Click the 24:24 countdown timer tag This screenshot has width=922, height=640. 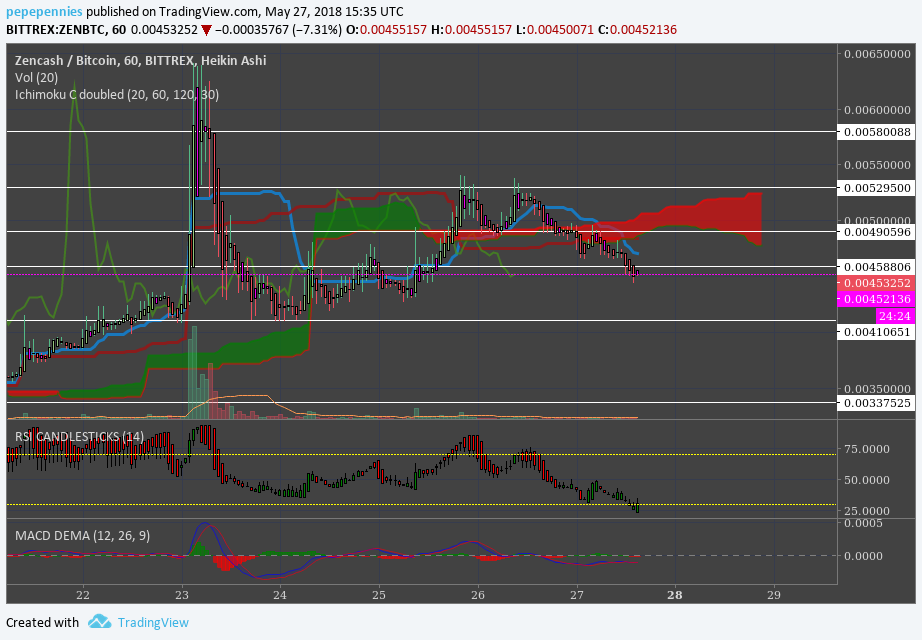(894, 316)
